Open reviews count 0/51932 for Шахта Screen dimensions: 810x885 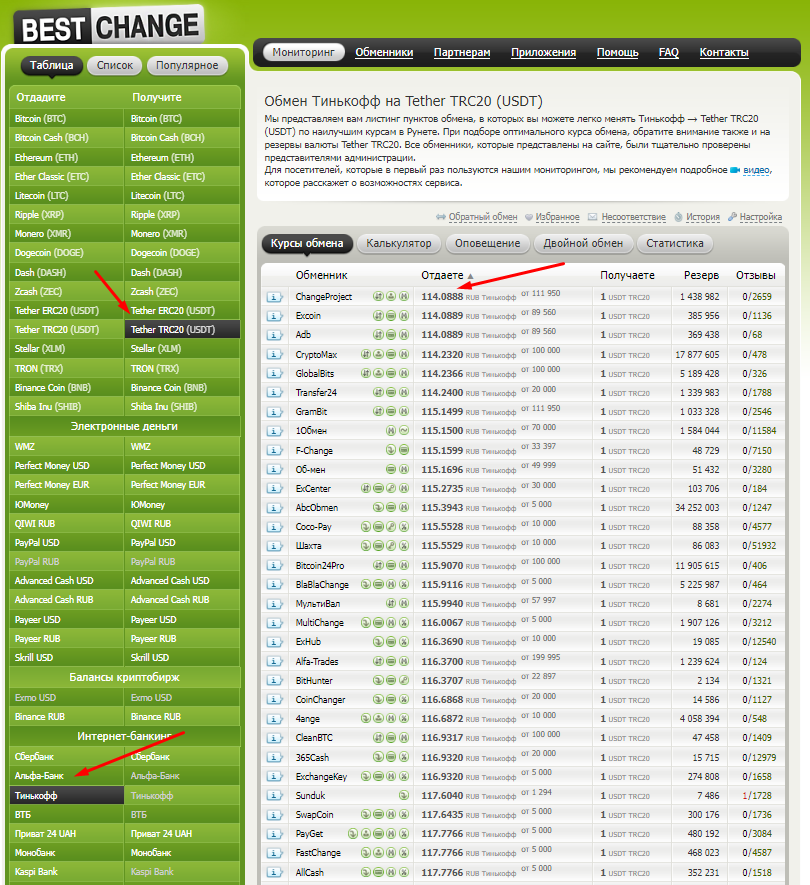tap(759, 546)
